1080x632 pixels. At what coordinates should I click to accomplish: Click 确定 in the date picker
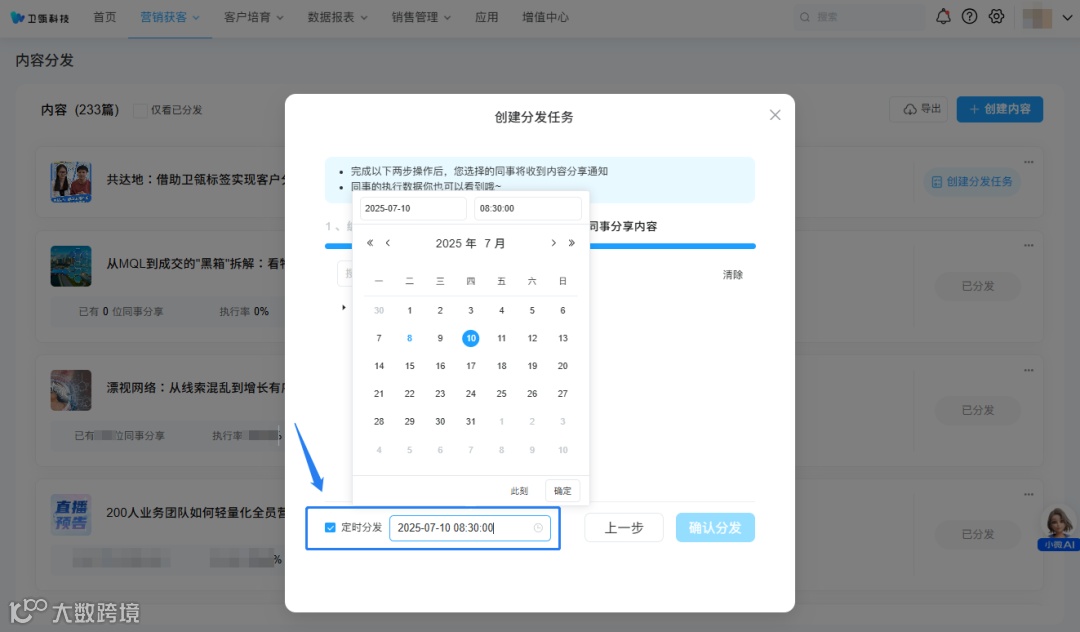click(x=563, y=491)
